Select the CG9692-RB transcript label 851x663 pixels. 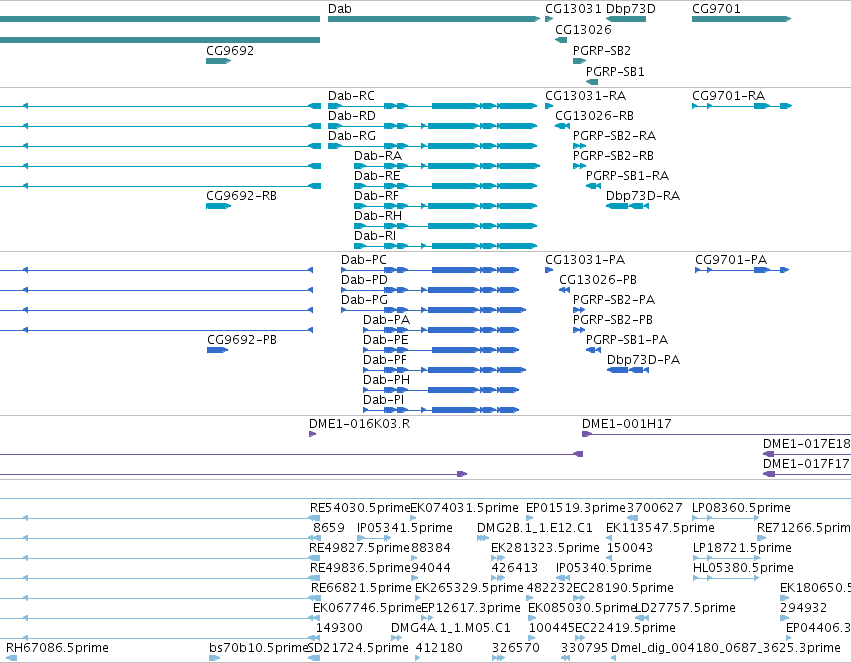click(242, 196)
